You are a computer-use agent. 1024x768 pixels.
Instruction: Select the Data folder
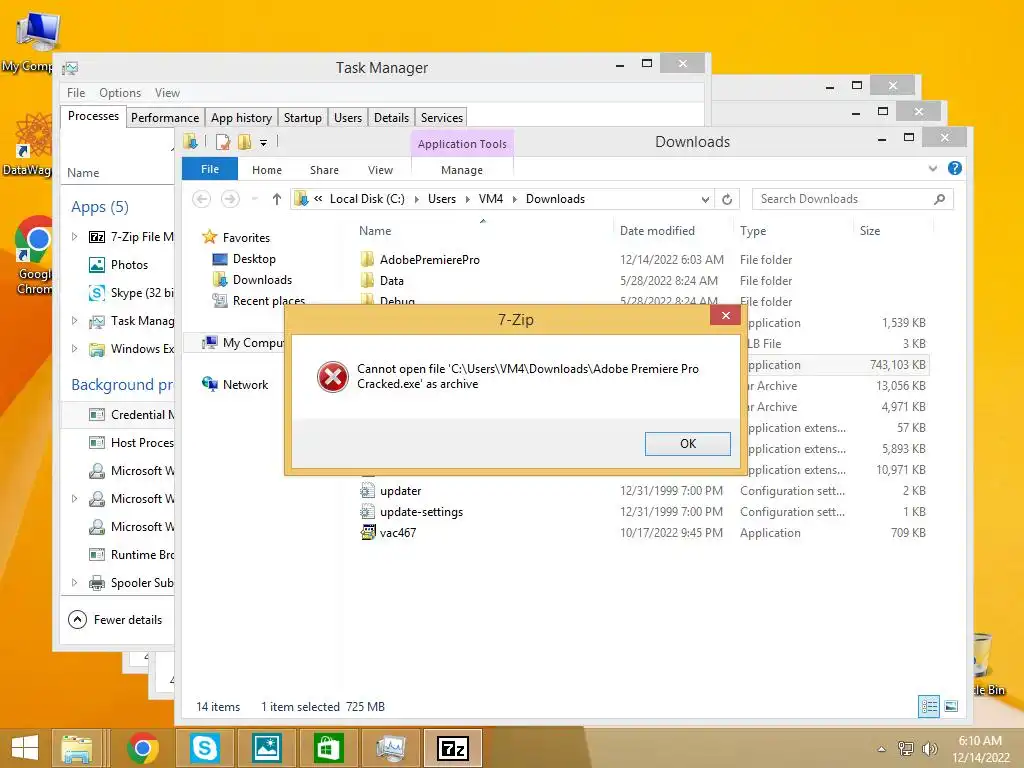click(x=391, y=281)
